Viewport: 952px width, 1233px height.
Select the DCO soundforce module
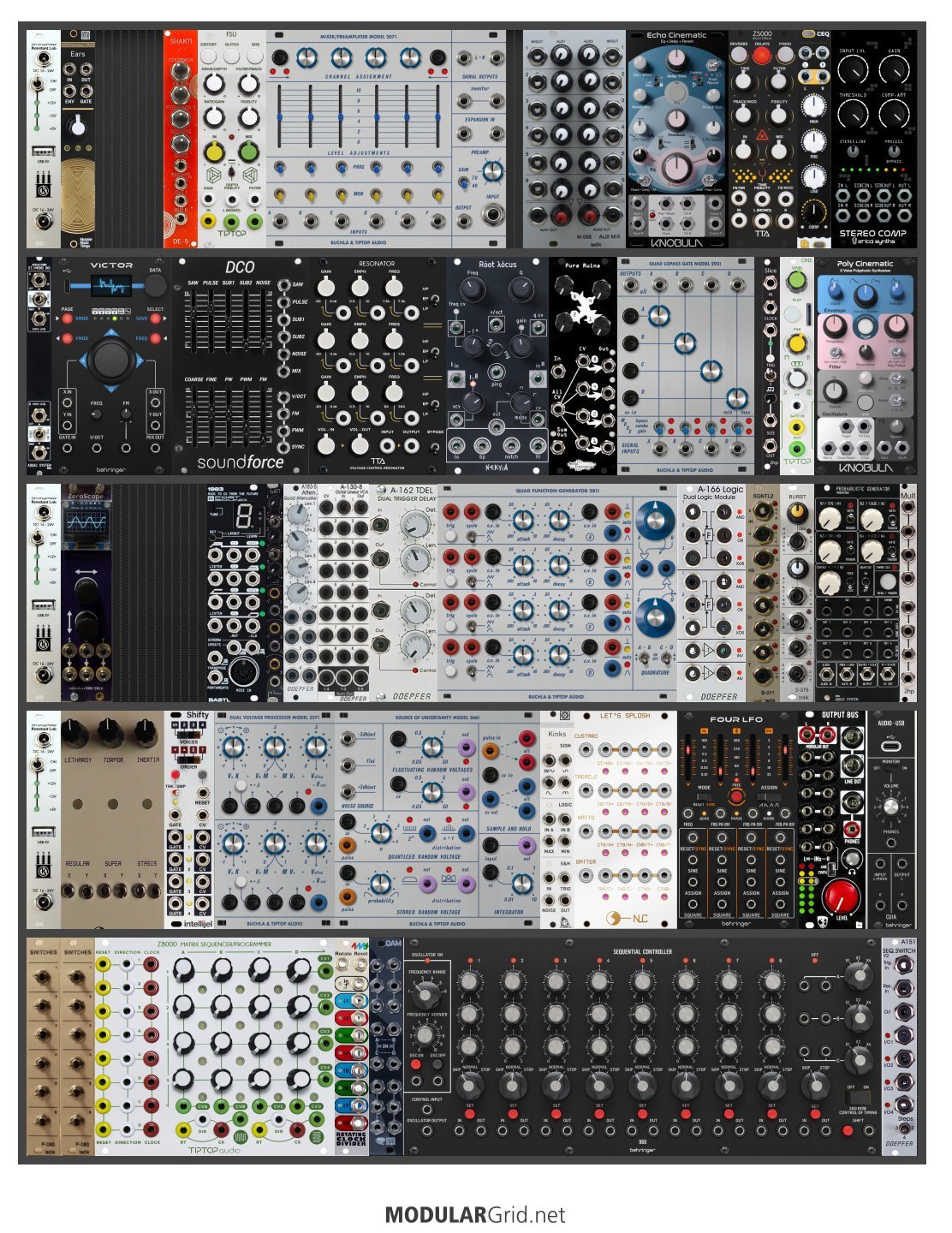tap(241, 366)
